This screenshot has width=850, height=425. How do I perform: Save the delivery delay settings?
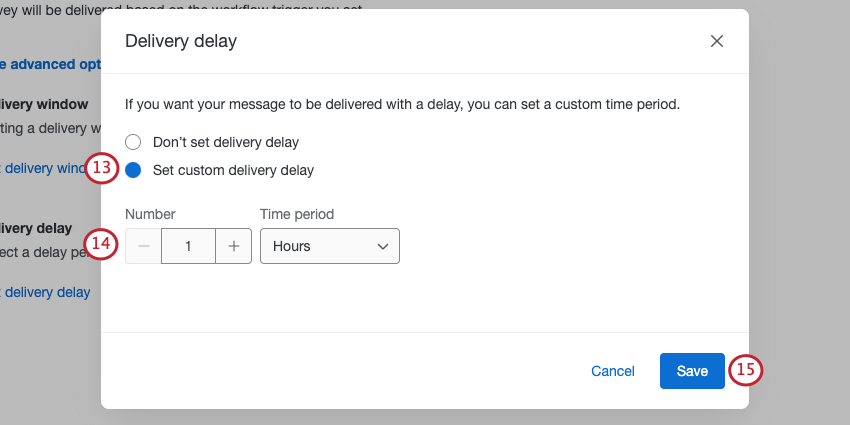point(692,371)
